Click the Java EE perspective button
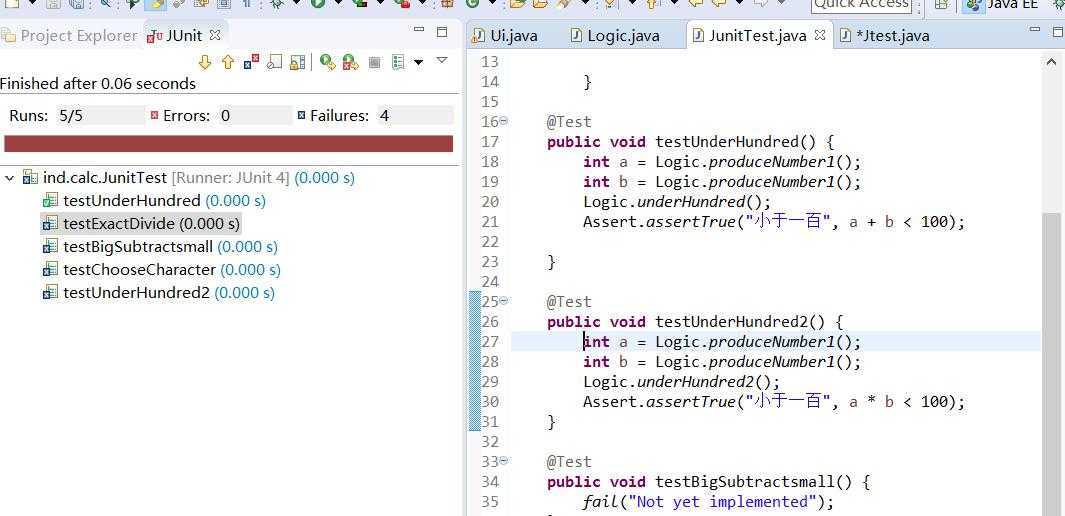The height and width of the screenshot is (516, 1065). point(1003,5)
